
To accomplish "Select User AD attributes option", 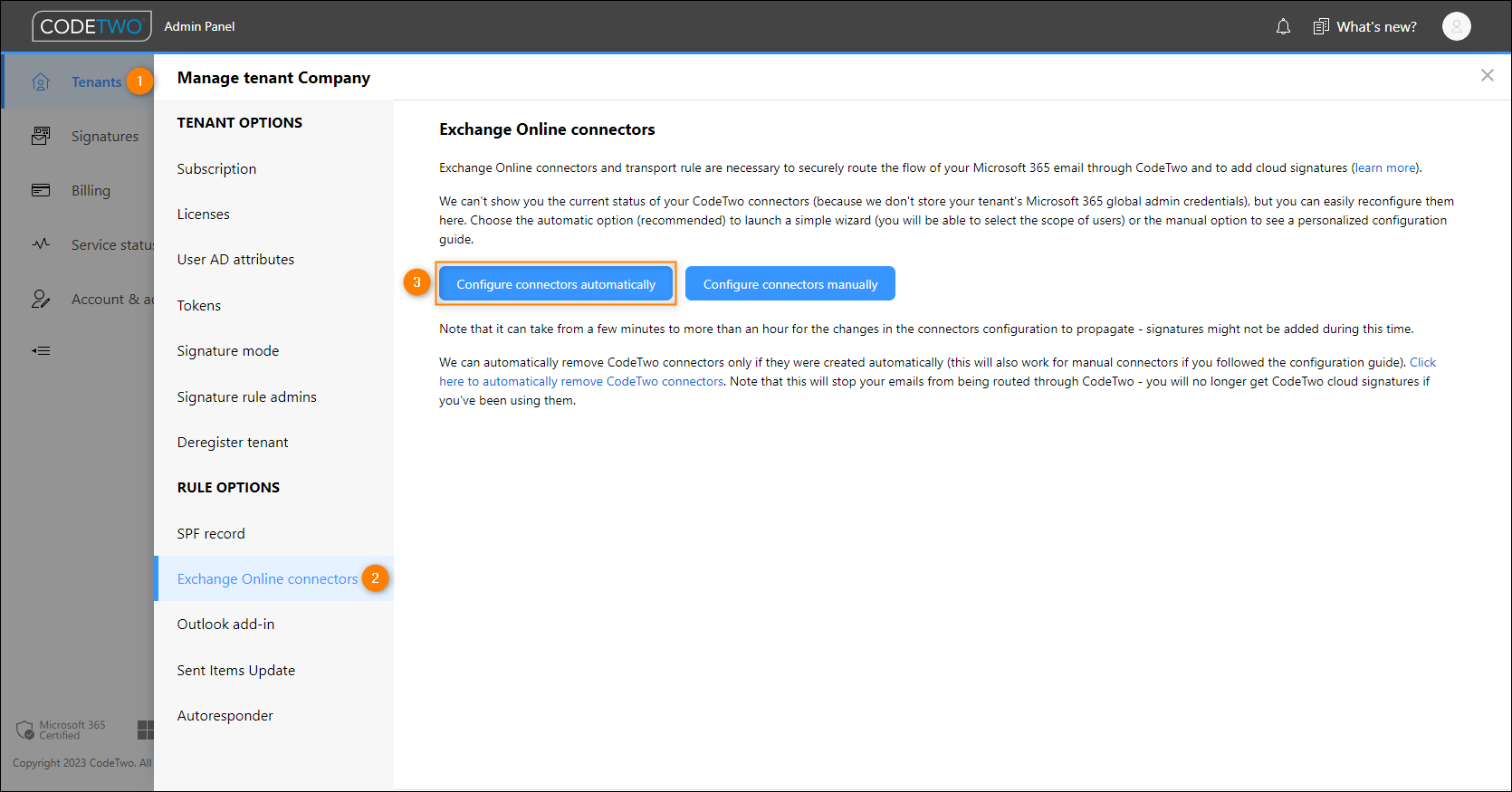I will tap(273, 260).
